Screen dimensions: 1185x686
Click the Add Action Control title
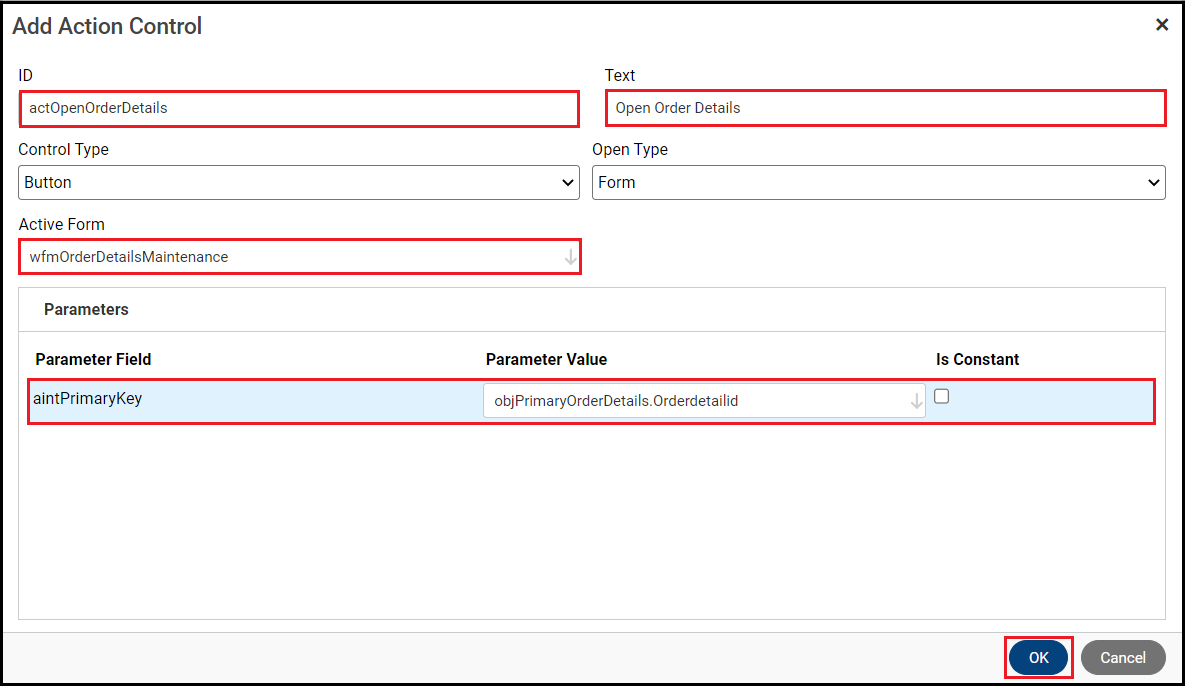(x=107, y=26)
